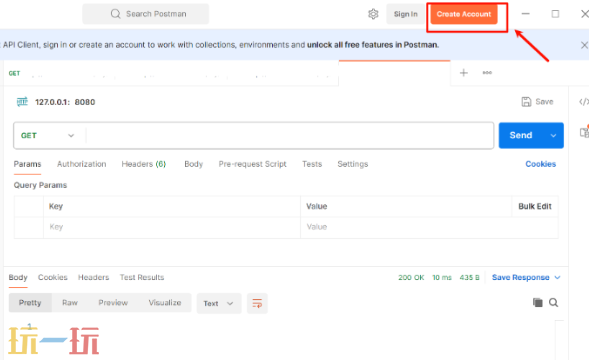
Task: Search the response with magnifier icon
Action: click(553, 303)
